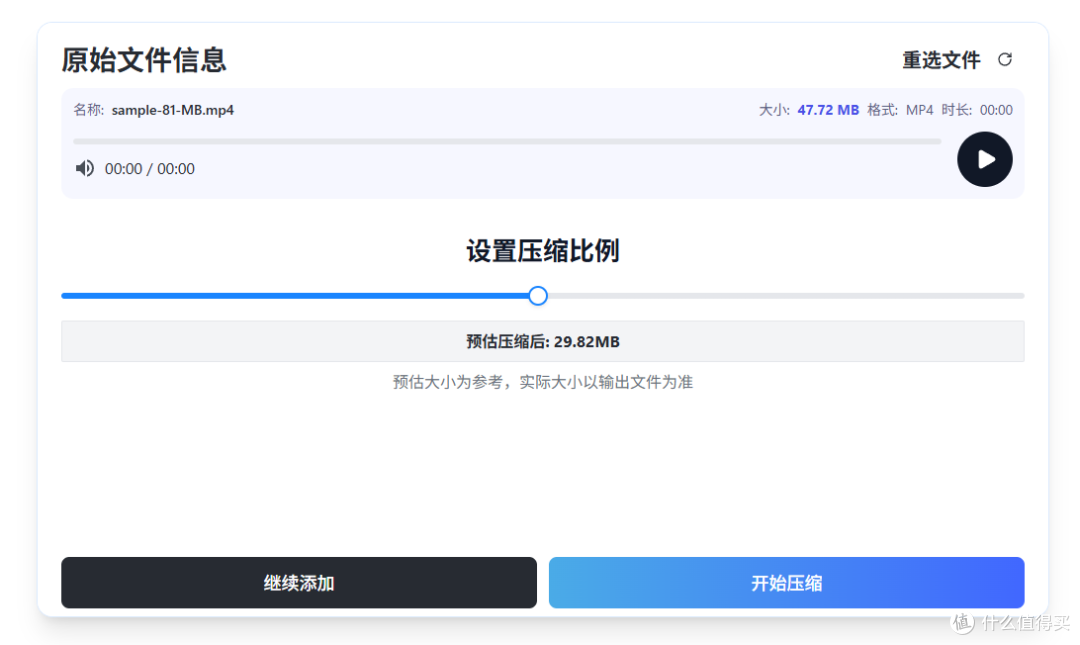
Task: Click the 原始文件信息 heading
Action: (x=144, y=60)
